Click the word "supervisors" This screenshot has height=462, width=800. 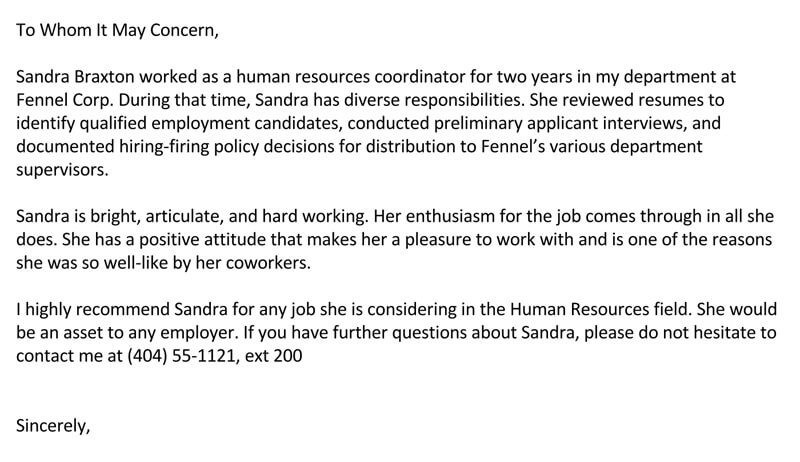pyautogui.click(x=58, y=171)
